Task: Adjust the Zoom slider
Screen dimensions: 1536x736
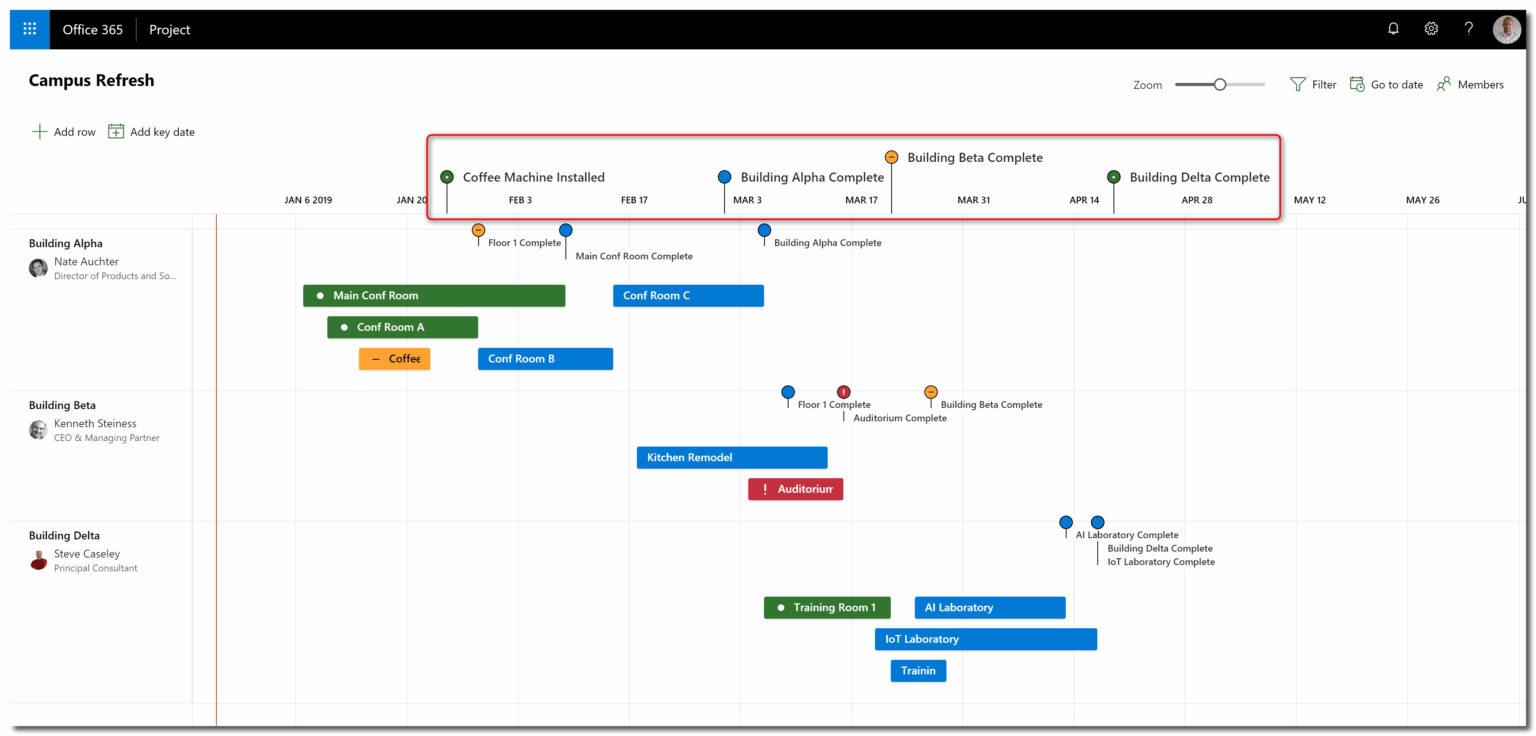Action: coord(1218,85)
